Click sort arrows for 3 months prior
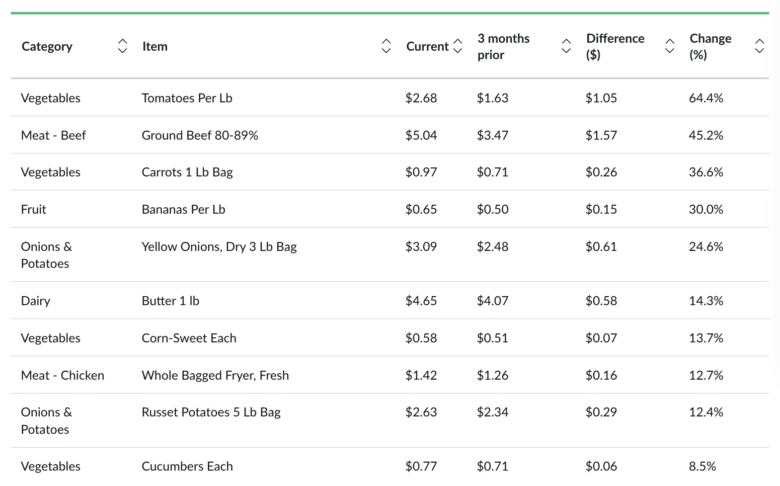Image resolution: width=780 pixels, height=486 pixels. [x=566, y=46]
